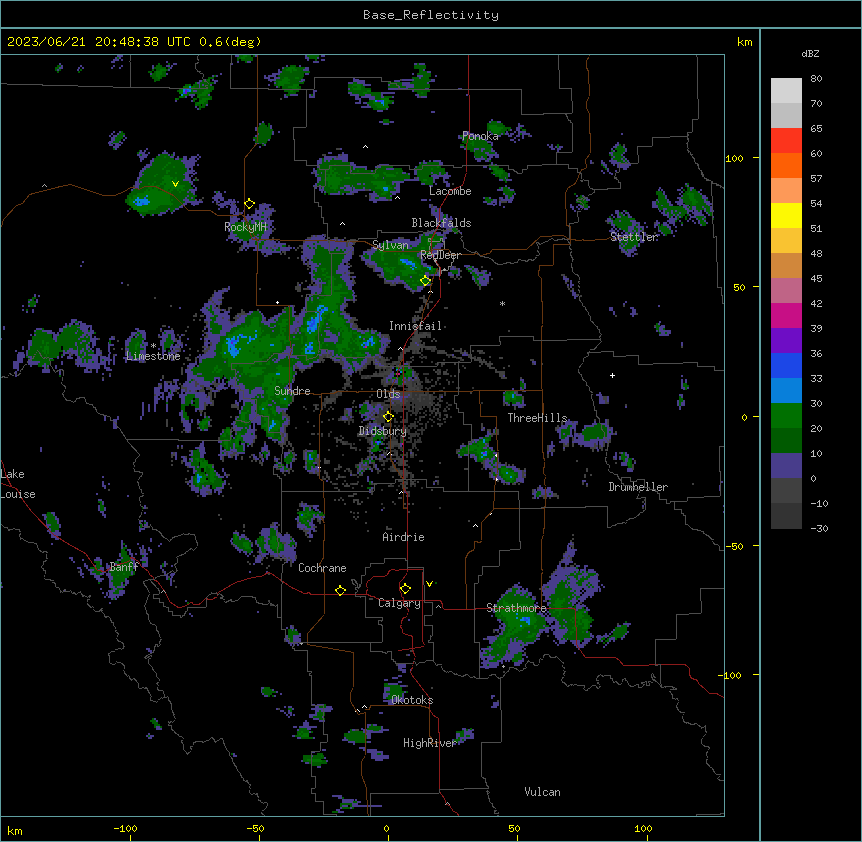Click the RedDeer city label

pyautogui.click(x=441, y=256)
